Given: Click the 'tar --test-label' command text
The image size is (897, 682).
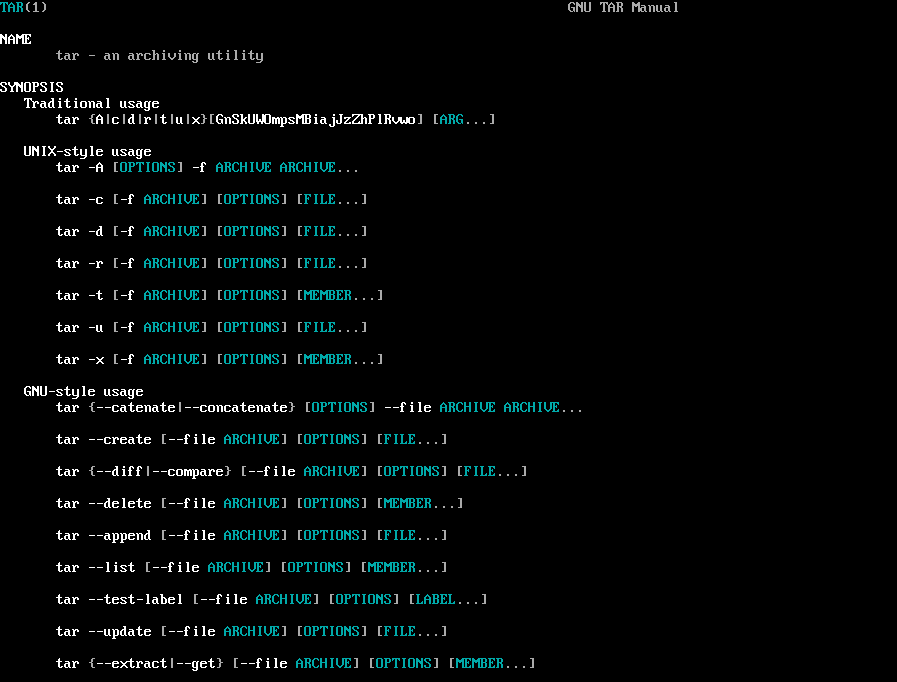Looking at the screenshot, I should [120, 600].
